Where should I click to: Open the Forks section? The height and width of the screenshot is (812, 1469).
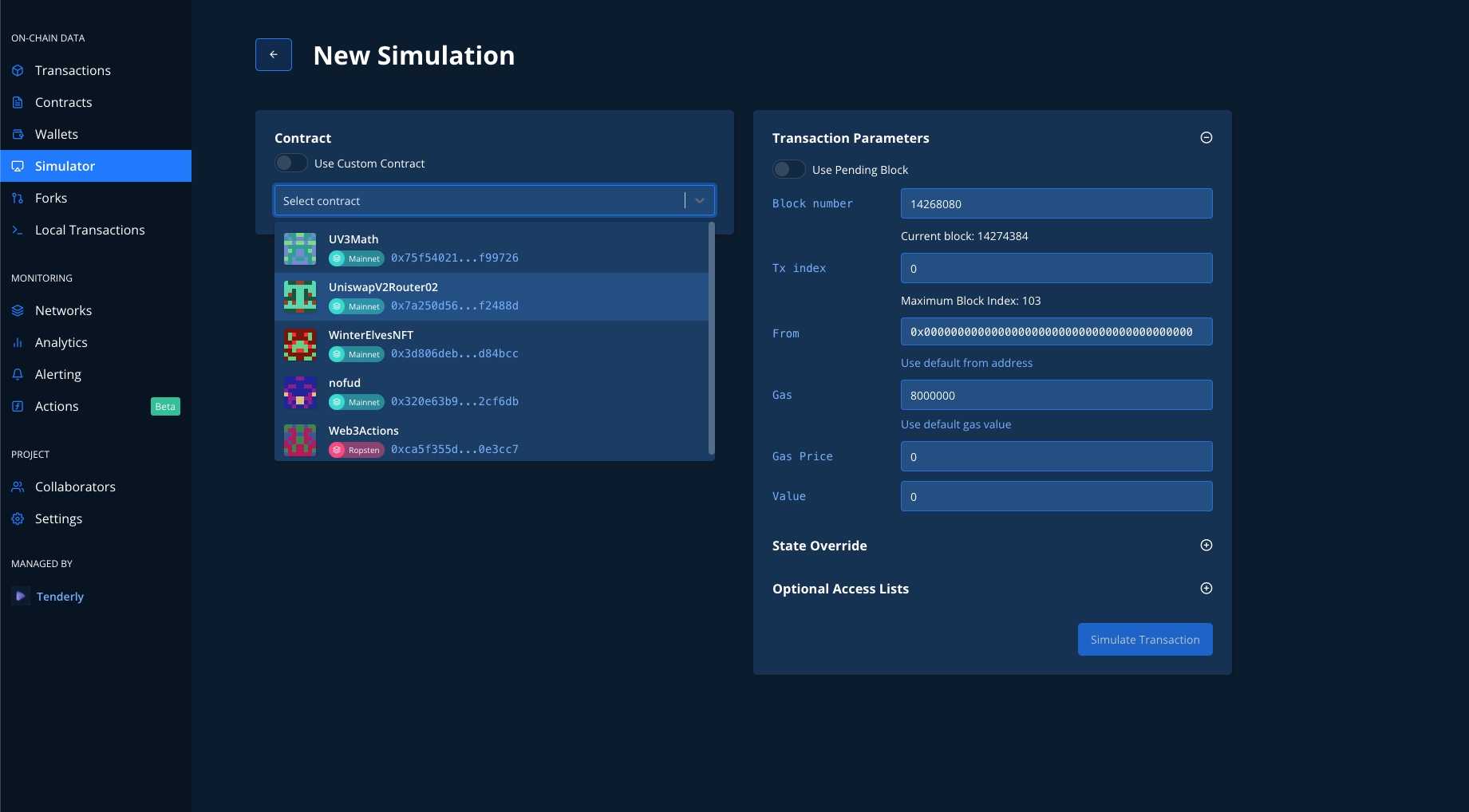coord(96,198)
